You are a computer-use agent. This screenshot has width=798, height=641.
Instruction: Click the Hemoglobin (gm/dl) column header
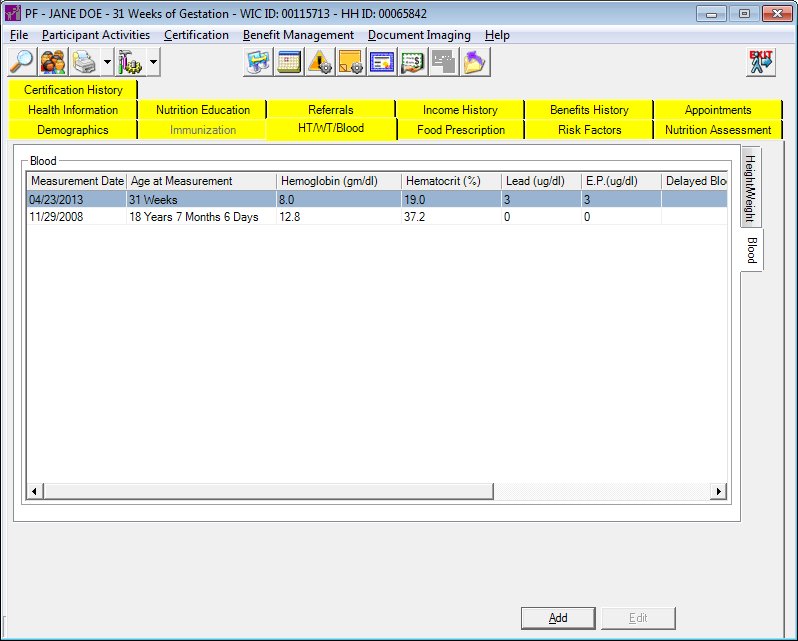point(338,181)
